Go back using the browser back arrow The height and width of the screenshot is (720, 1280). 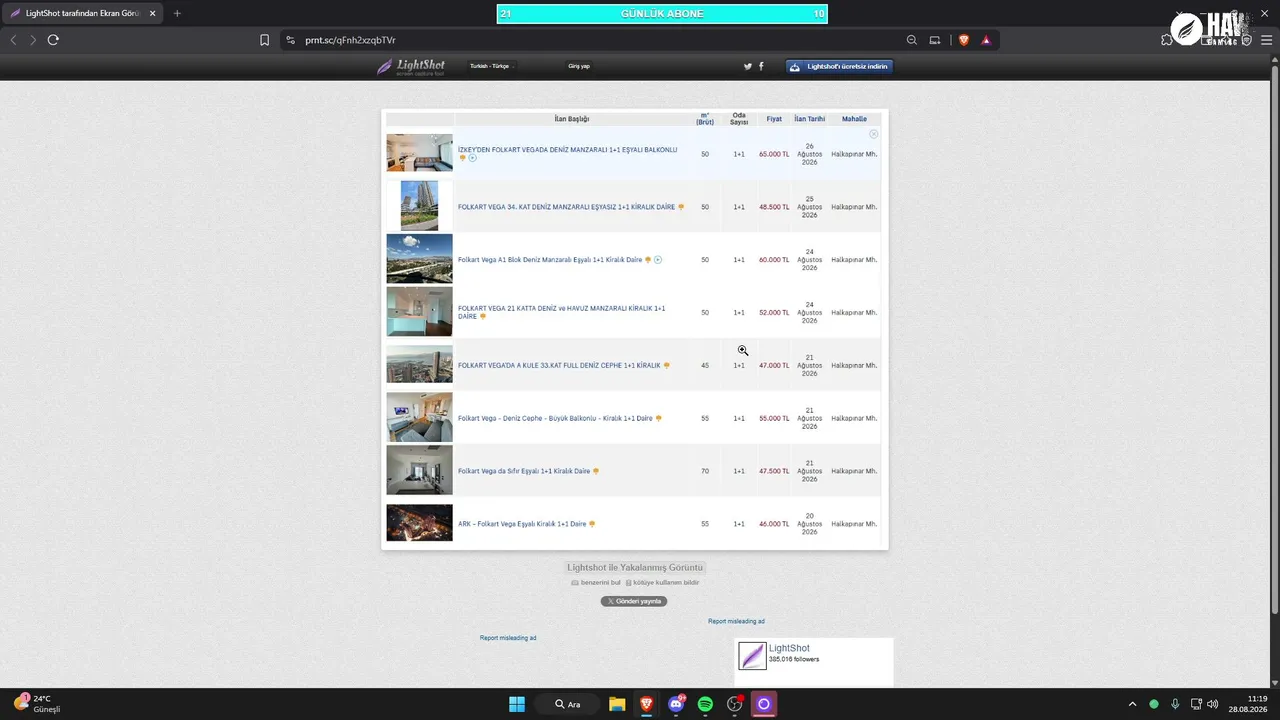tap(13, 40)
